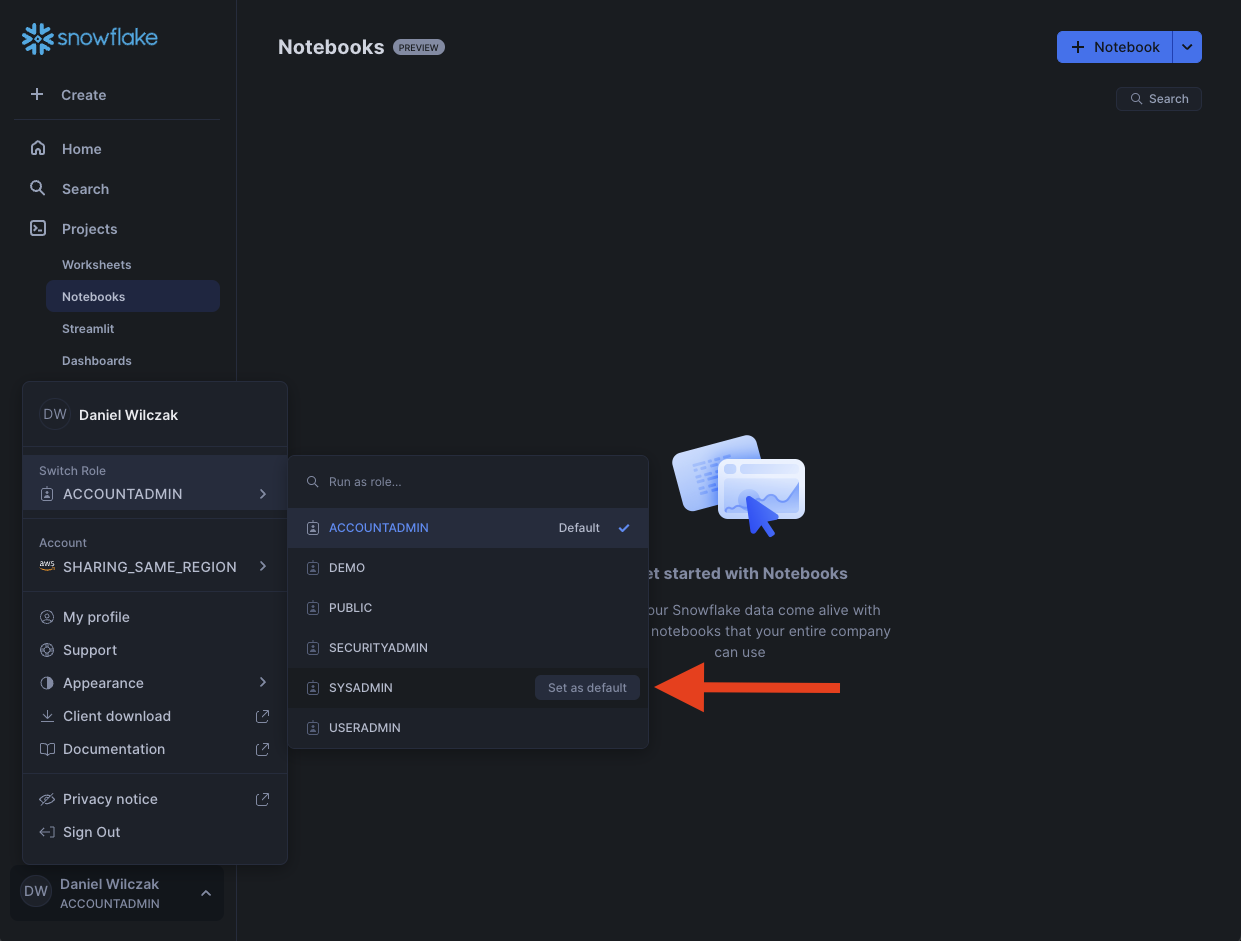
Task: Click the external link icon beside Documentation
Action: 262,749
